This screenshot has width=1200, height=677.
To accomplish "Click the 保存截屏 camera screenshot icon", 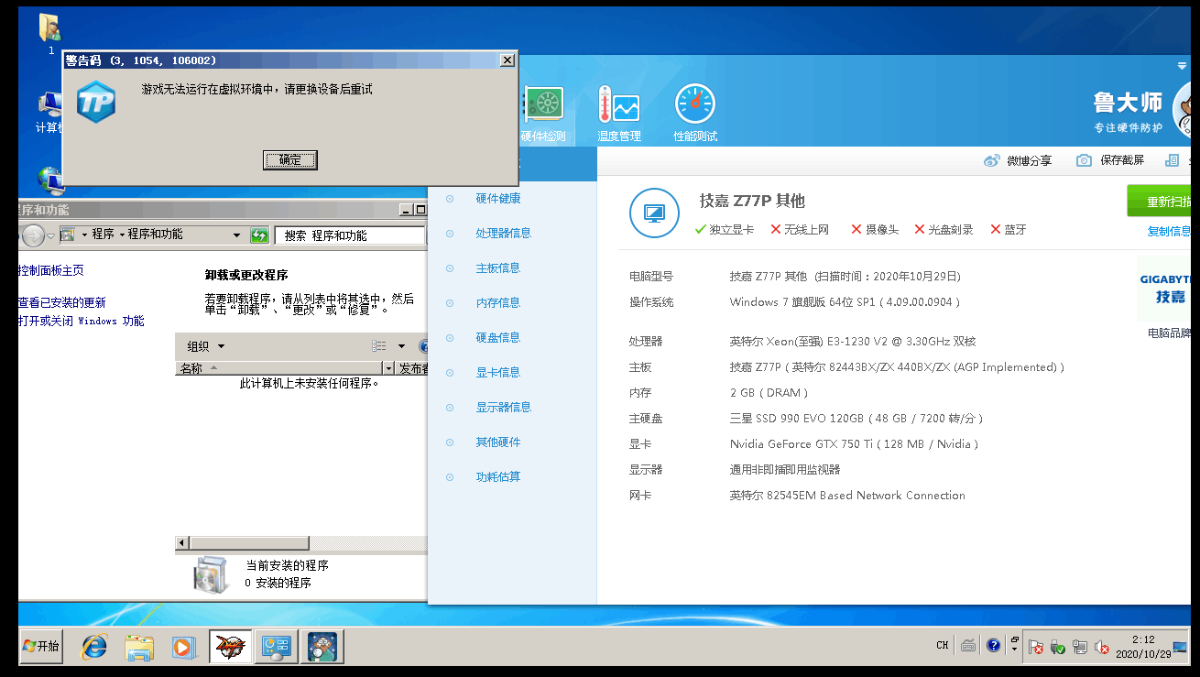I will click(1084, 160).
